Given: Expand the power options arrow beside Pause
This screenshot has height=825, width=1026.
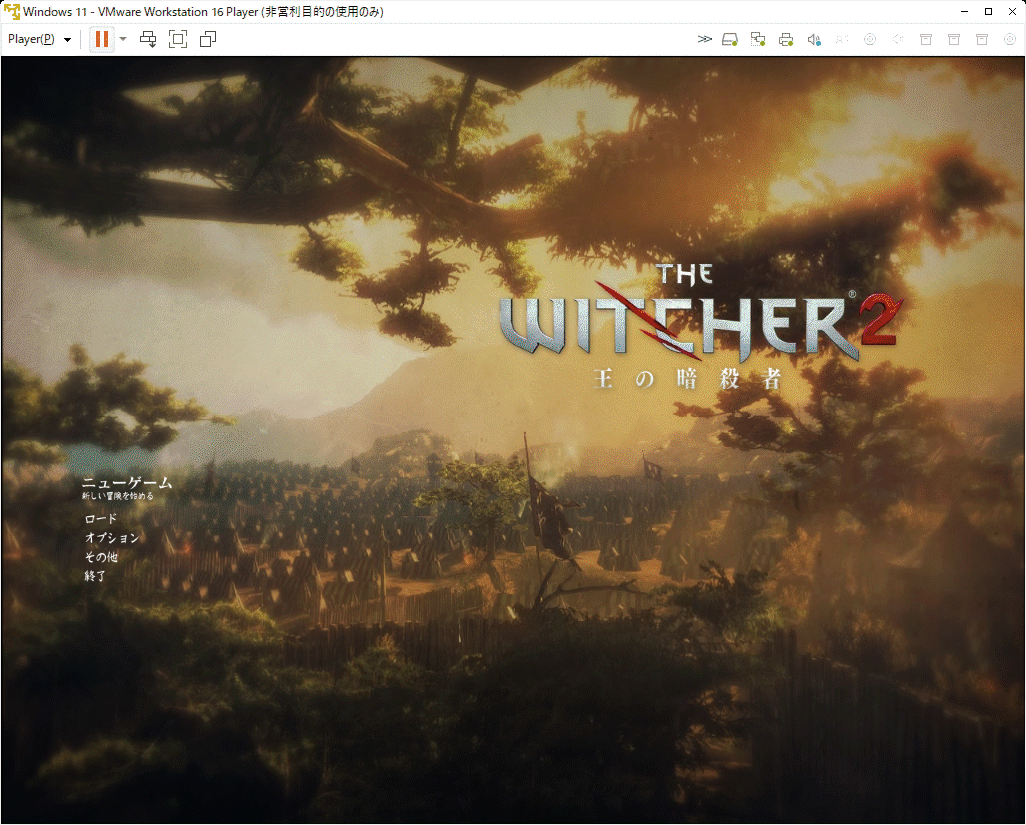Looking at the screenshot, I should [123, 39].
